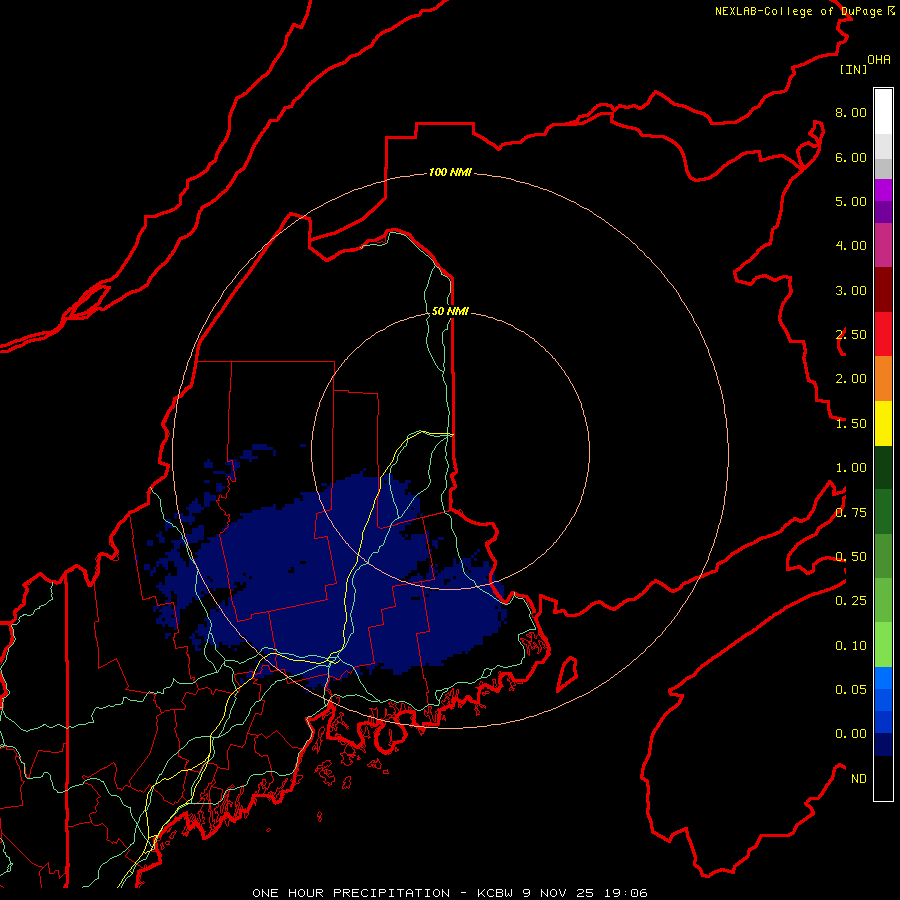Click the ND legend label
Viewport: 900px width, 900px height.
tap(859, 779)
